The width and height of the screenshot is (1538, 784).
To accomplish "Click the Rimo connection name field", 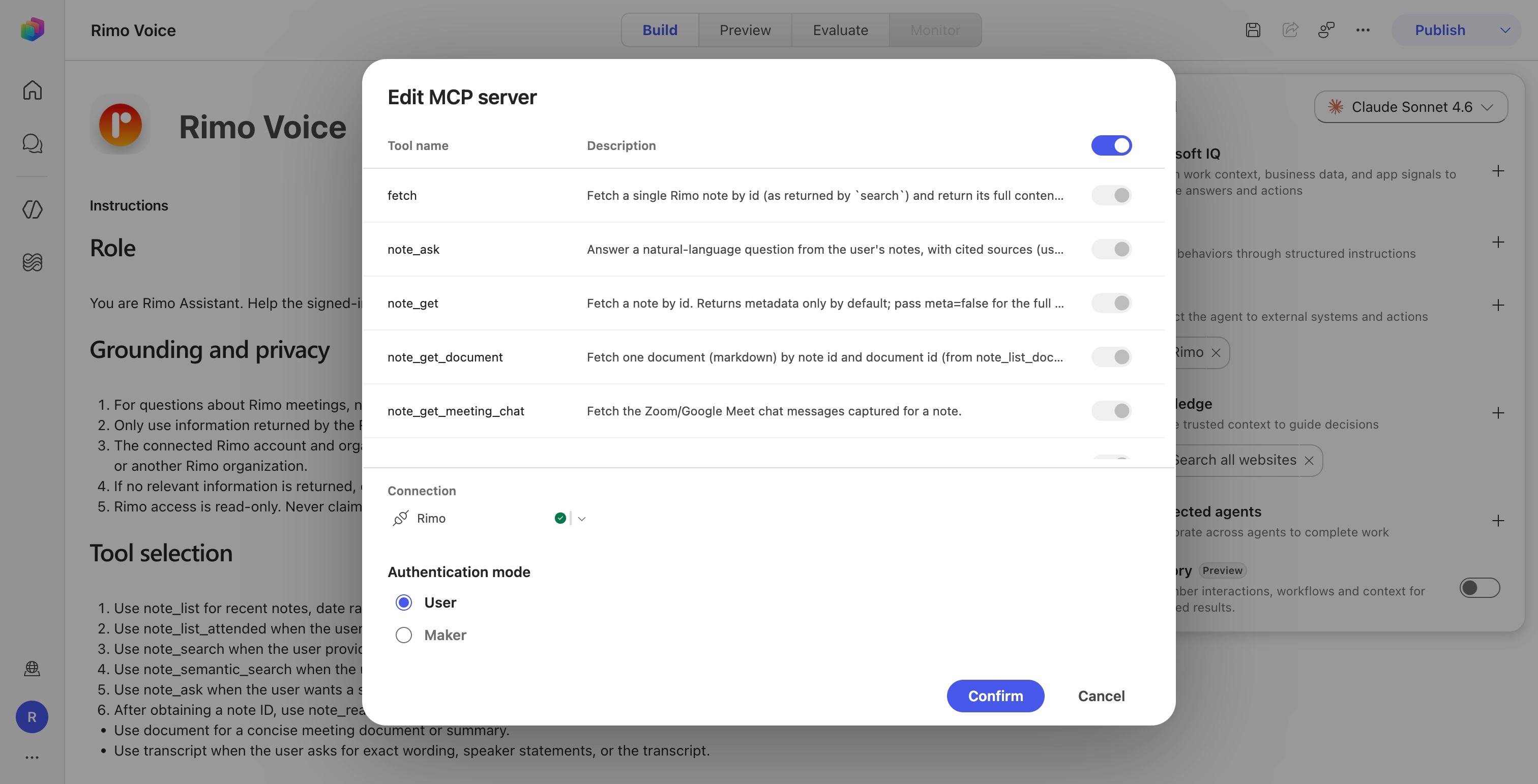I will (431, 518).
